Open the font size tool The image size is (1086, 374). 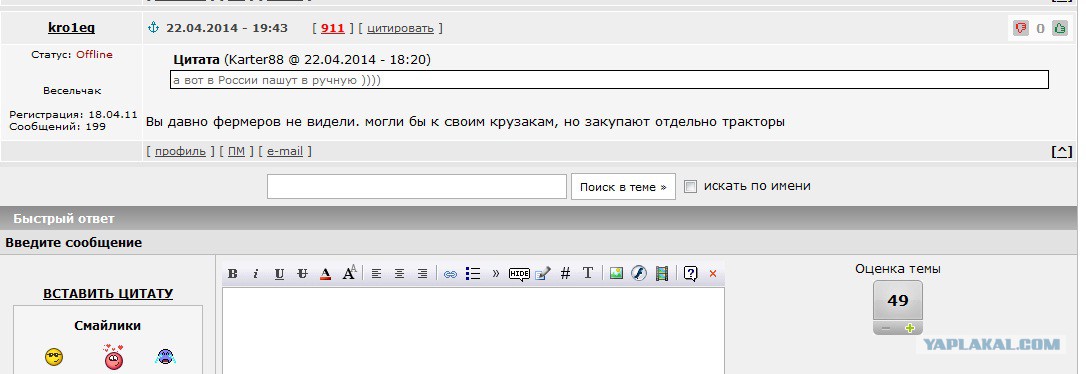pos(349,273)
